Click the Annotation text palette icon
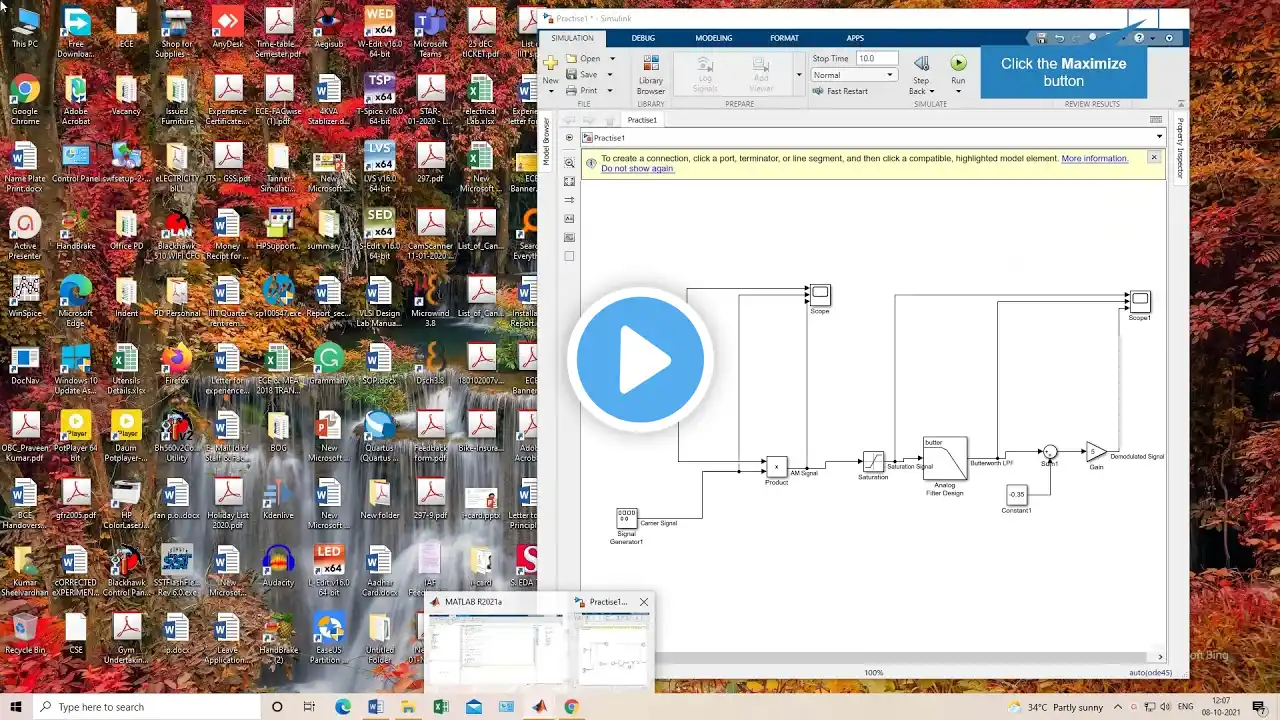The image size is (1280, 720). [570, 218]
